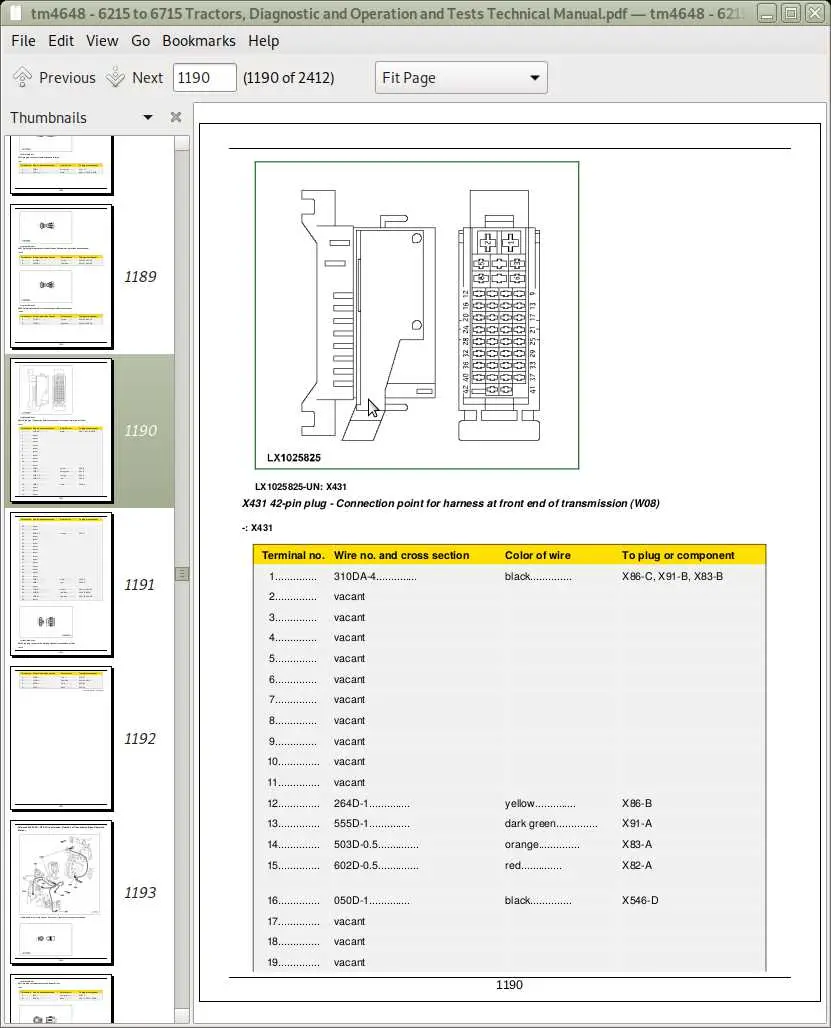Viewport: 831px width, 1028px height.
Task: Click the PDF document icon in title bar
Action: [14, 13]
